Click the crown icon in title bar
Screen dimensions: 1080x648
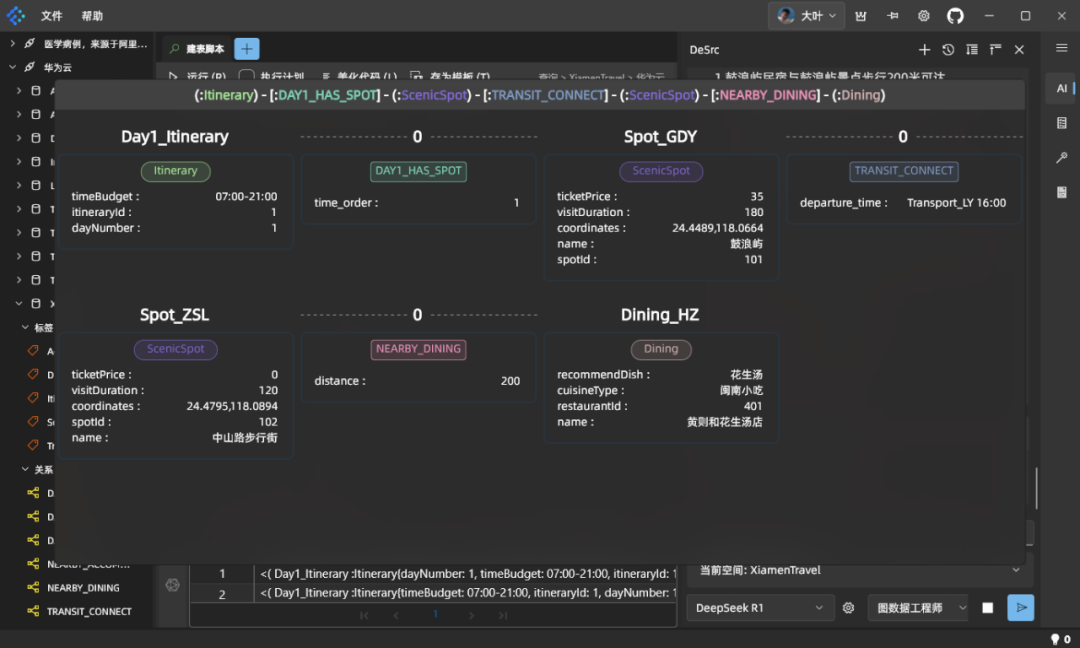point(861,16)
